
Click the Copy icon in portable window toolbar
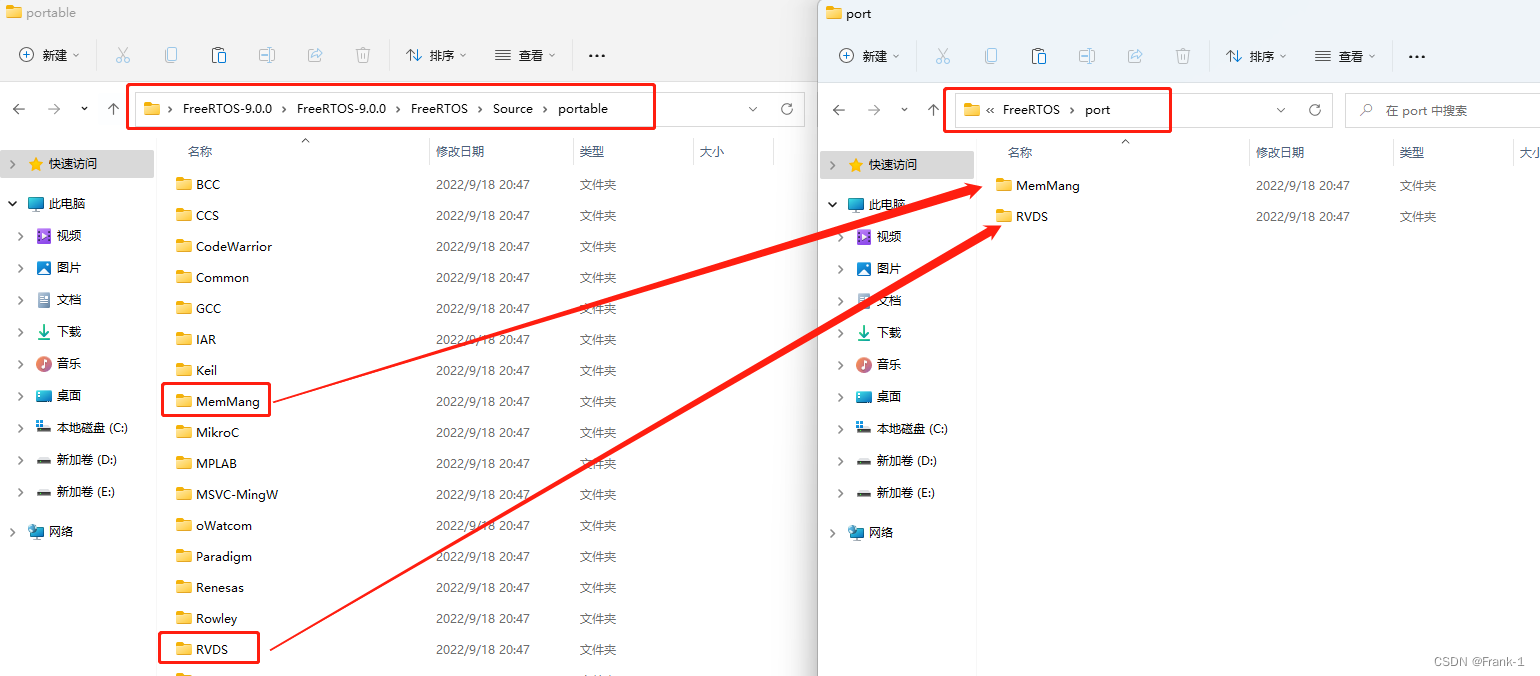(x=171, y=55)
